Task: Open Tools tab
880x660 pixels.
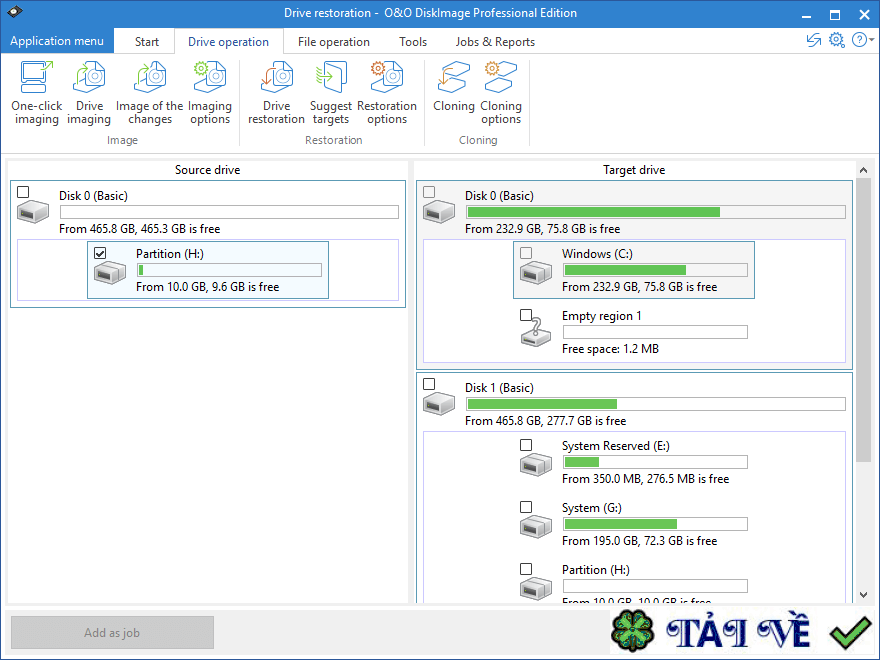Action: point(413,42)
